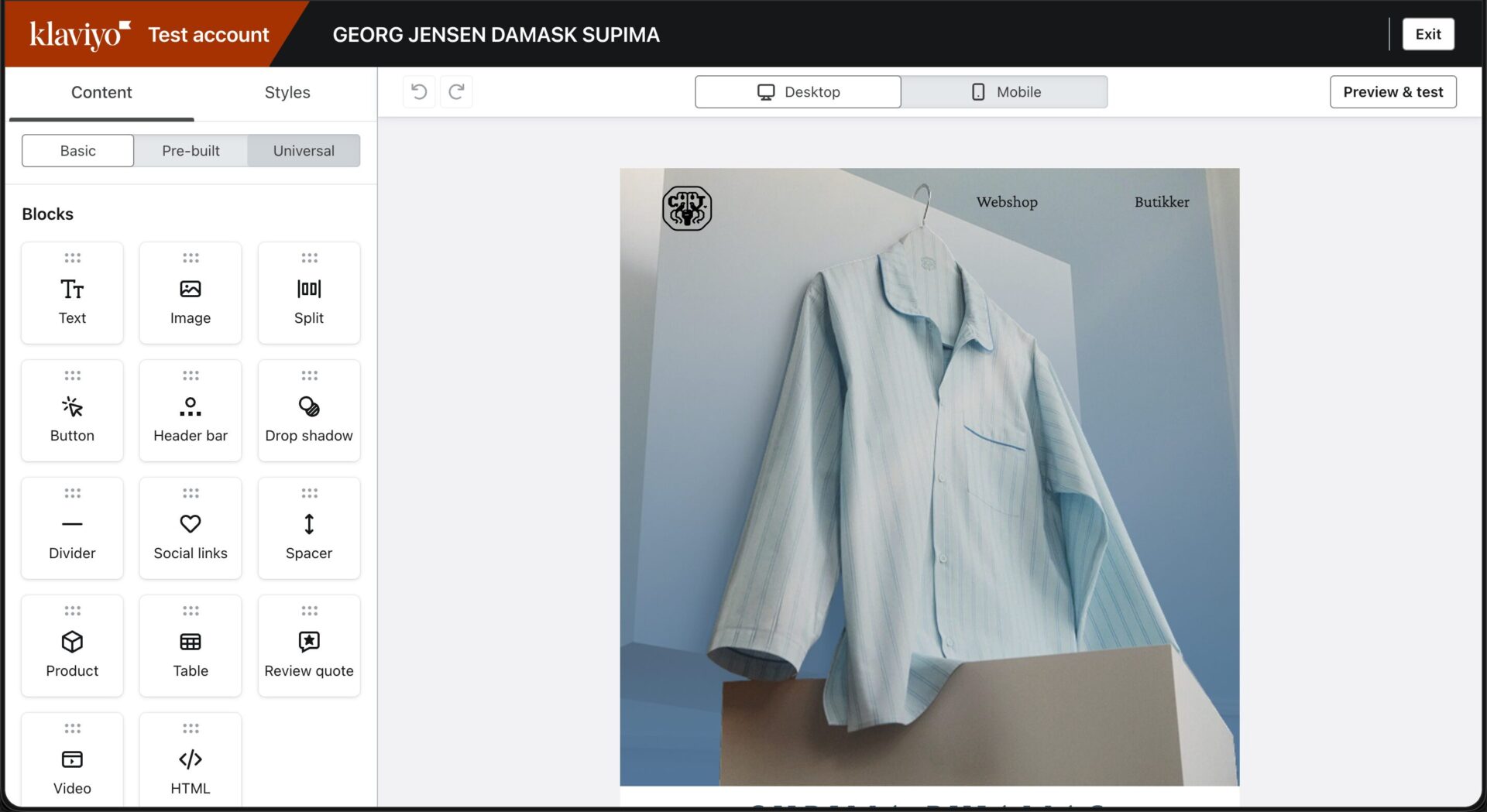Click the Preview & test button
Viewport: 1487px width, 812px height.
(x=1393, y=92)
